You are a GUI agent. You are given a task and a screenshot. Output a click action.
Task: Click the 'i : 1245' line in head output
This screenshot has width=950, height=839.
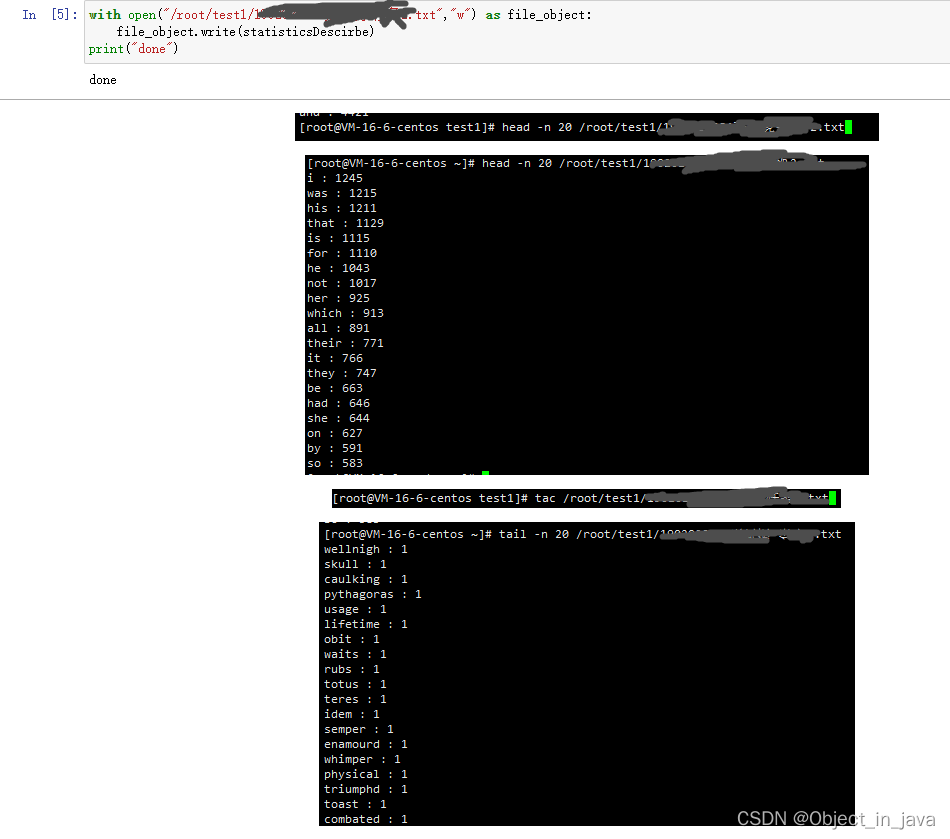(x=334, y=178)
